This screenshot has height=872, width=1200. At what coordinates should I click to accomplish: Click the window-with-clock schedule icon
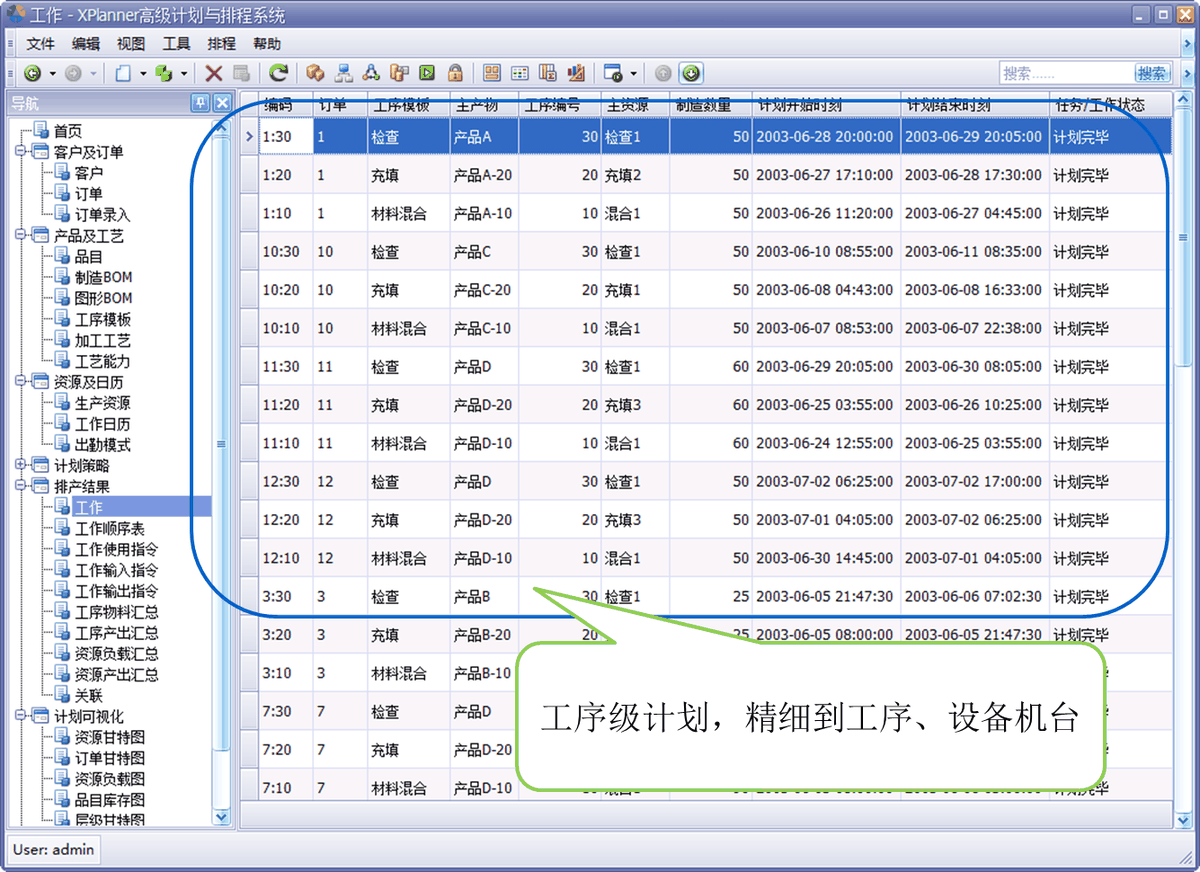[x=613, y=73]
